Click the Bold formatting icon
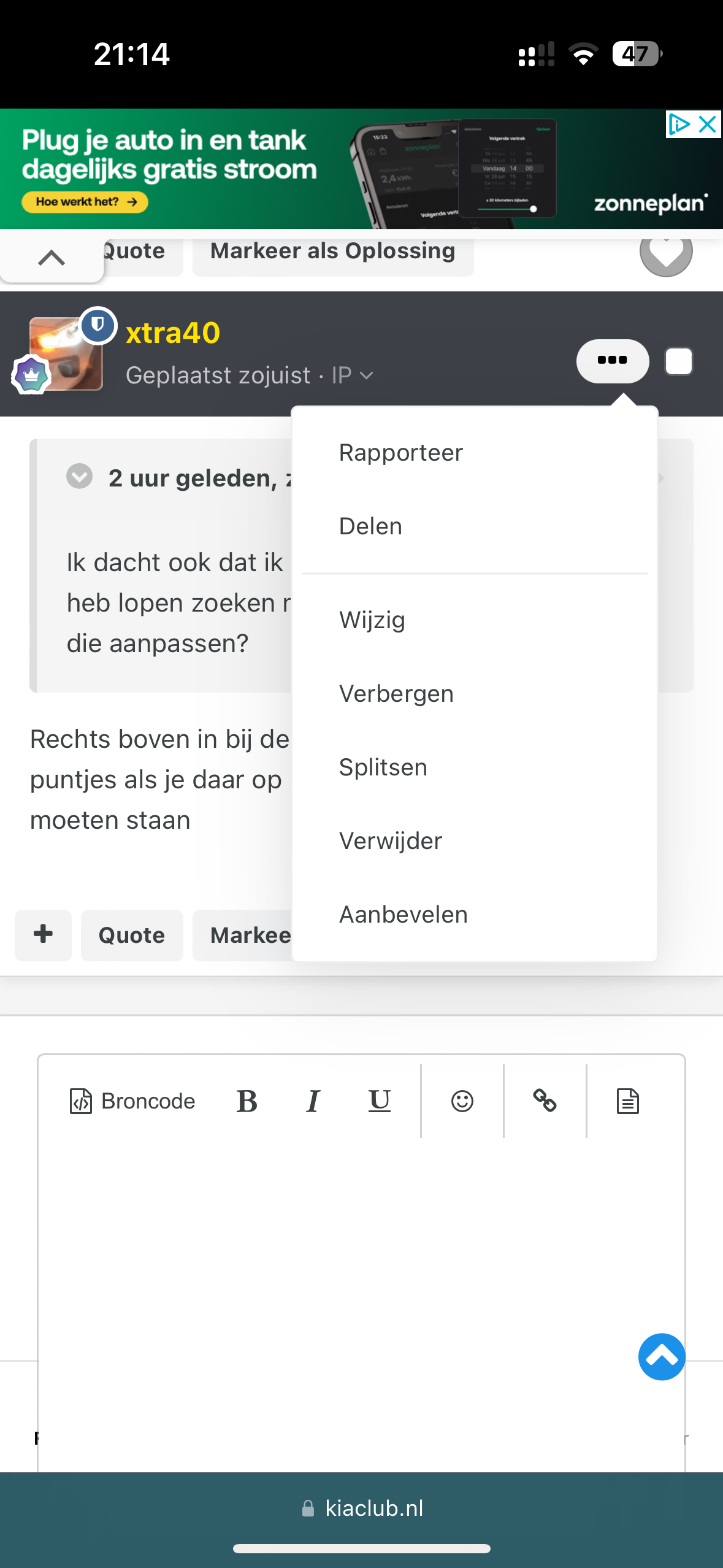 point(247,1102)
